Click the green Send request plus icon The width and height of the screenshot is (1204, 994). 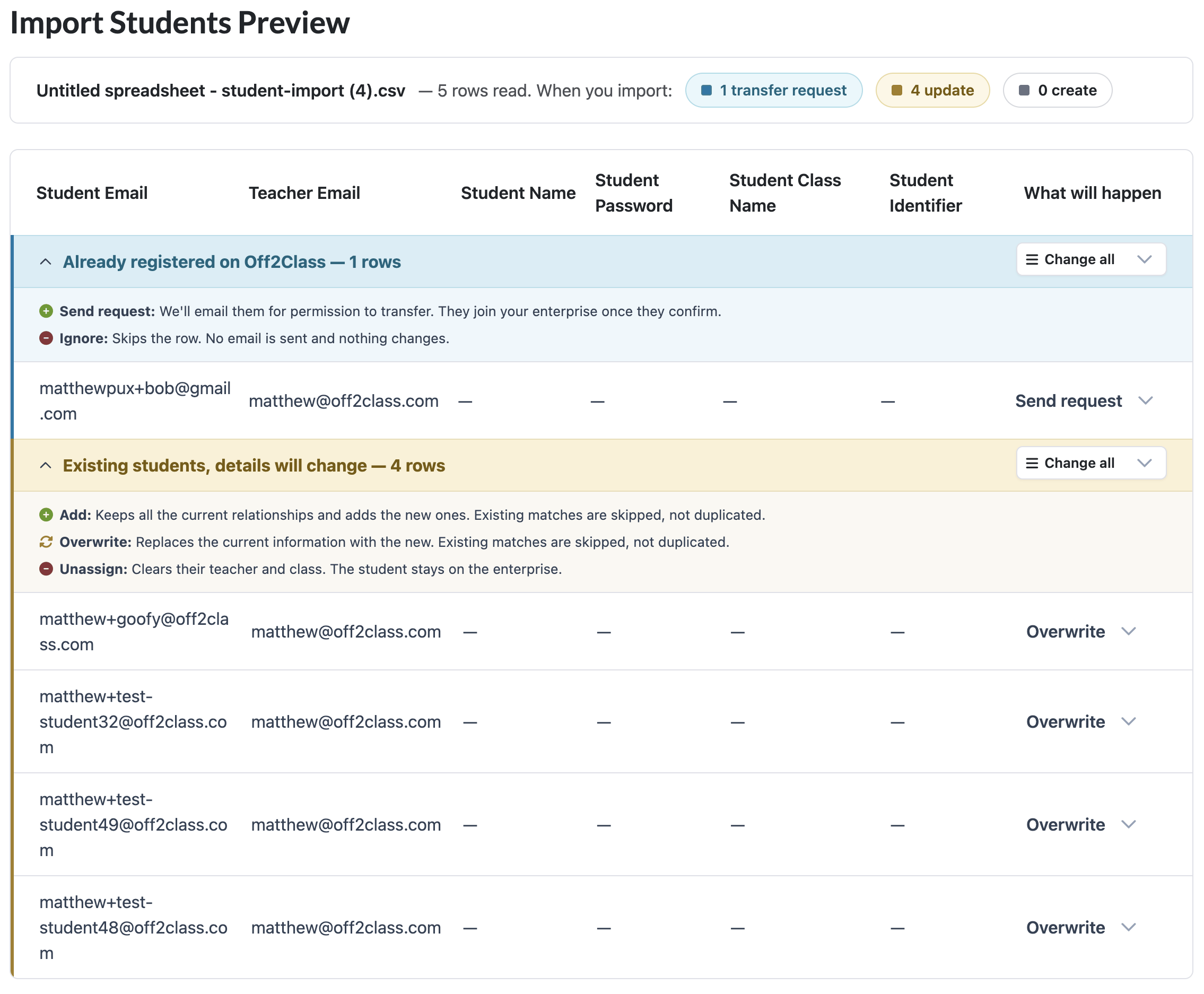tap(46, 311)
